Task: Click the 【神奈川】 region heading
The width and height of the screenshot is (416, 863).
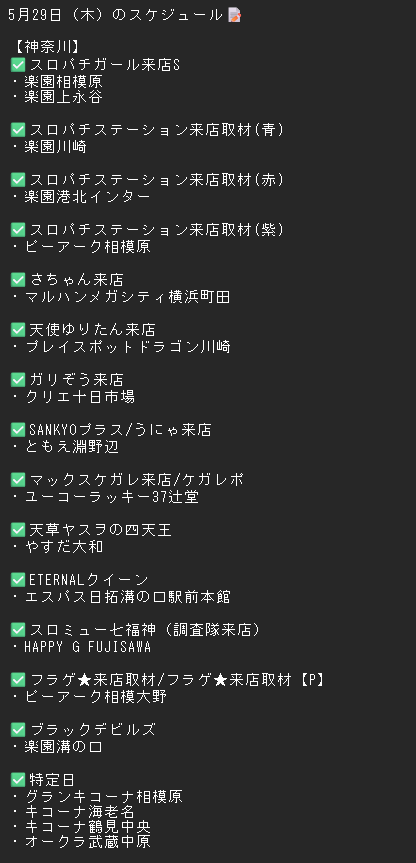Action: tap(48, 47)
